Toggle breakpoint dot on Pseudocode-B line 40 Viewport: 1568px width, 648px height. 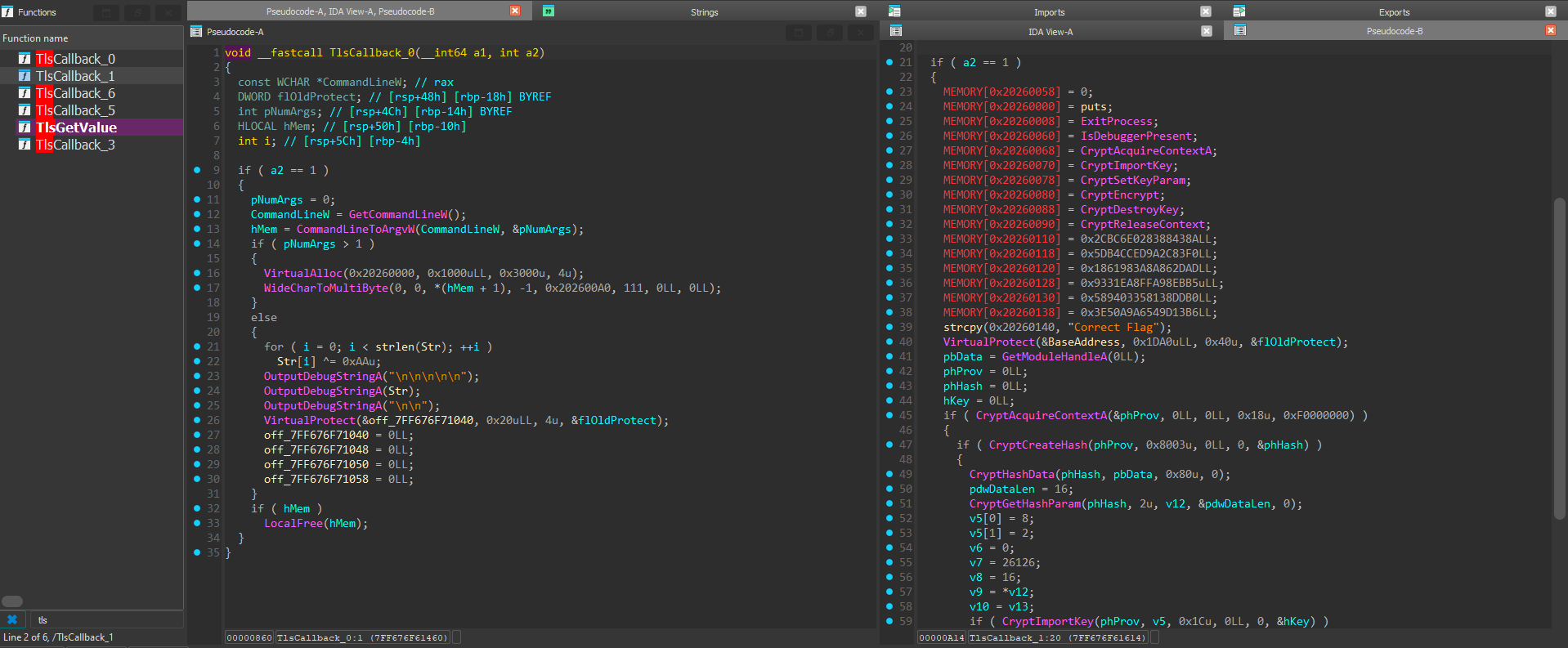(889, 342)
